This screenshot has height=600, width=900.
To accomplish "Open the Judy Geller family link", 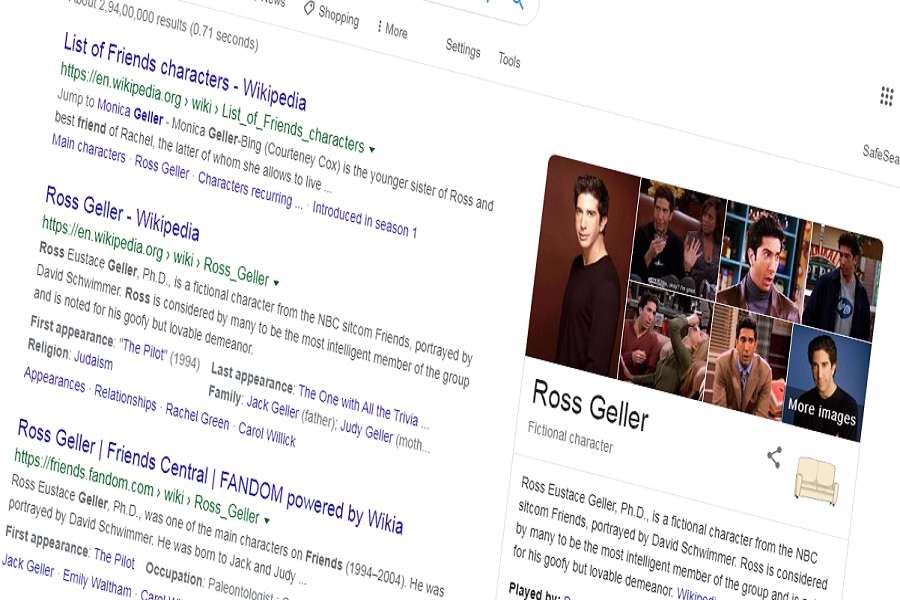I will click(x=366, y=431).
